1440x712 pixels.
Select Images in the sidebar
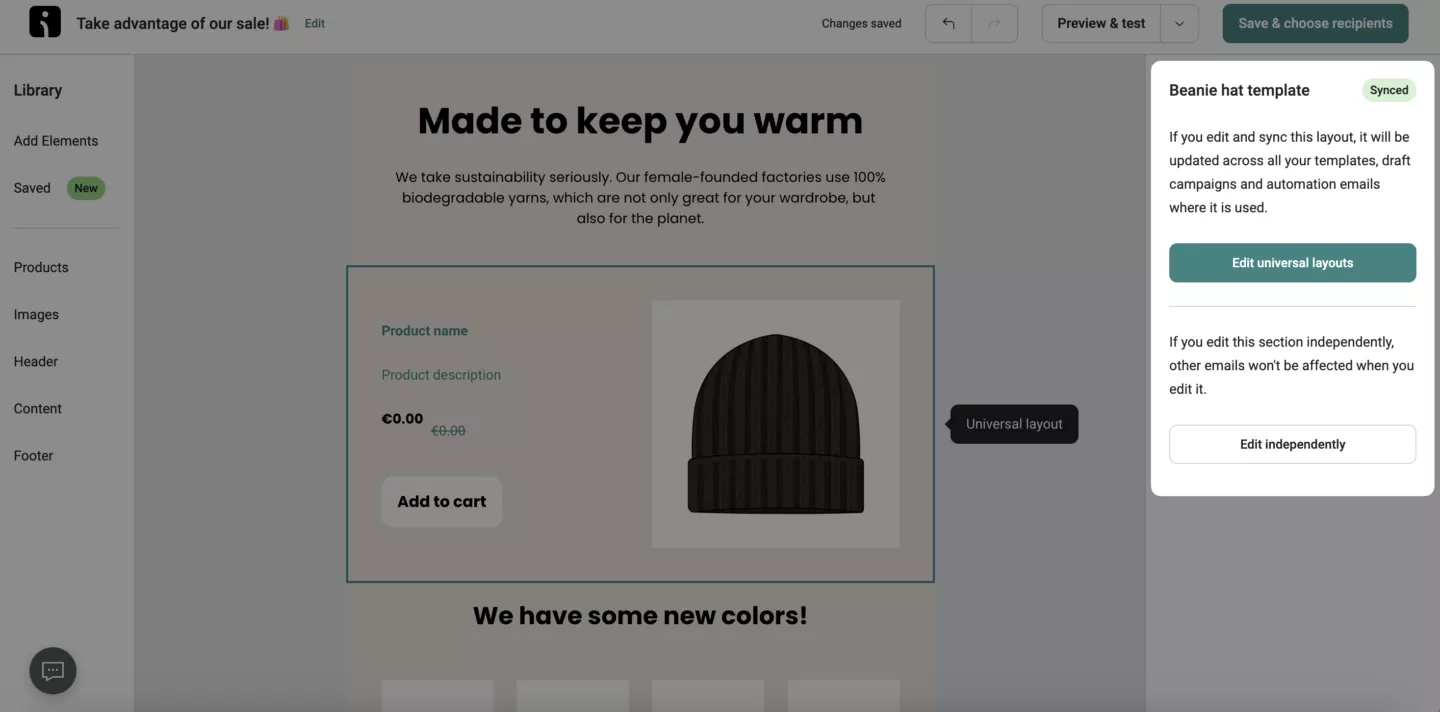tap(36, 315)
